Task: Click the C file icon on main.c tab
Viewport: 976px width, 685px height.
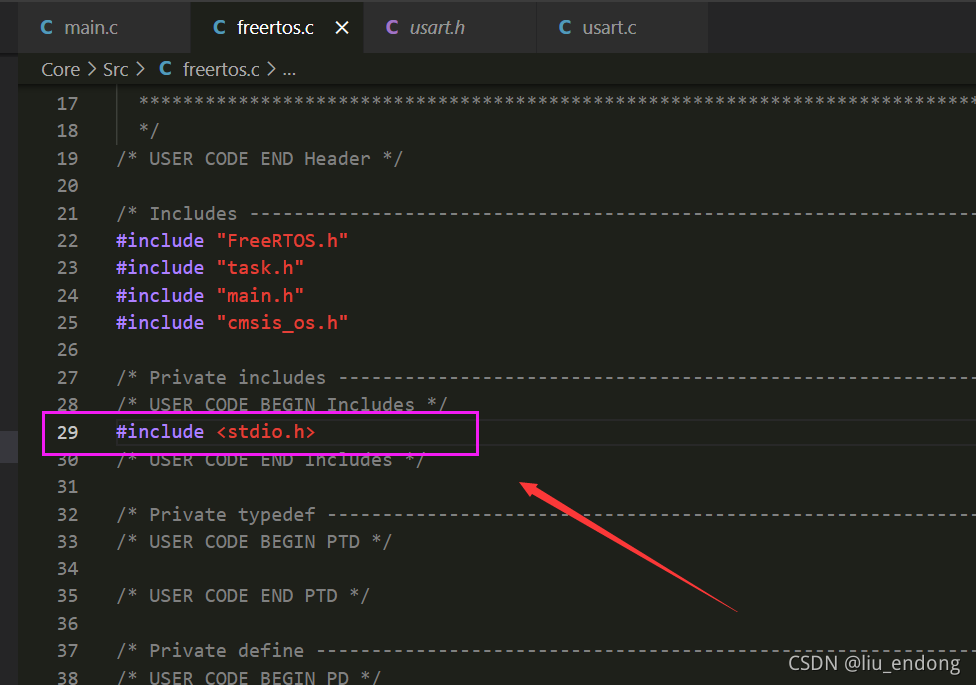Action: point(47,27)
